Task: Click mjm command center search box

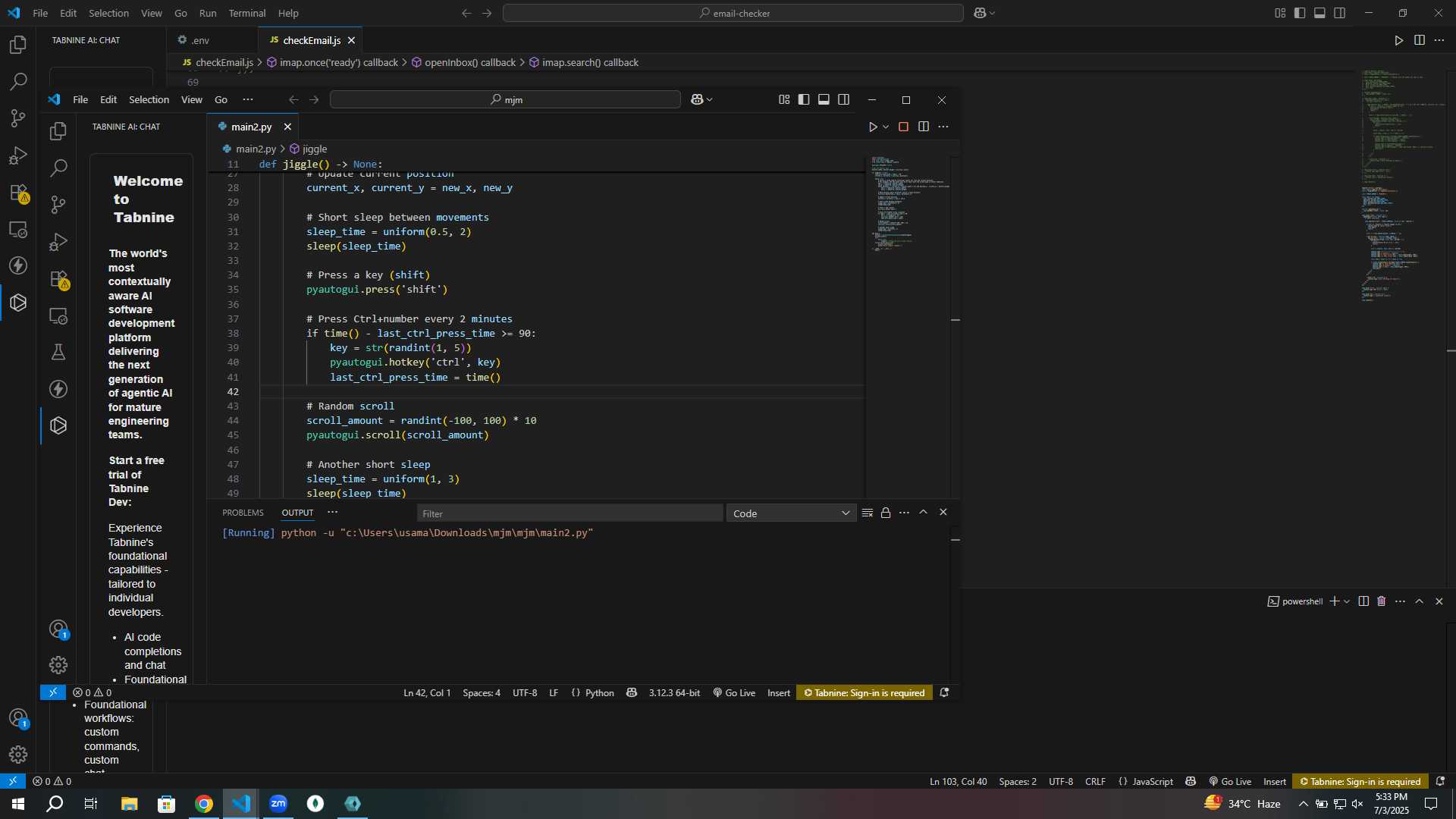Action: 506,99
